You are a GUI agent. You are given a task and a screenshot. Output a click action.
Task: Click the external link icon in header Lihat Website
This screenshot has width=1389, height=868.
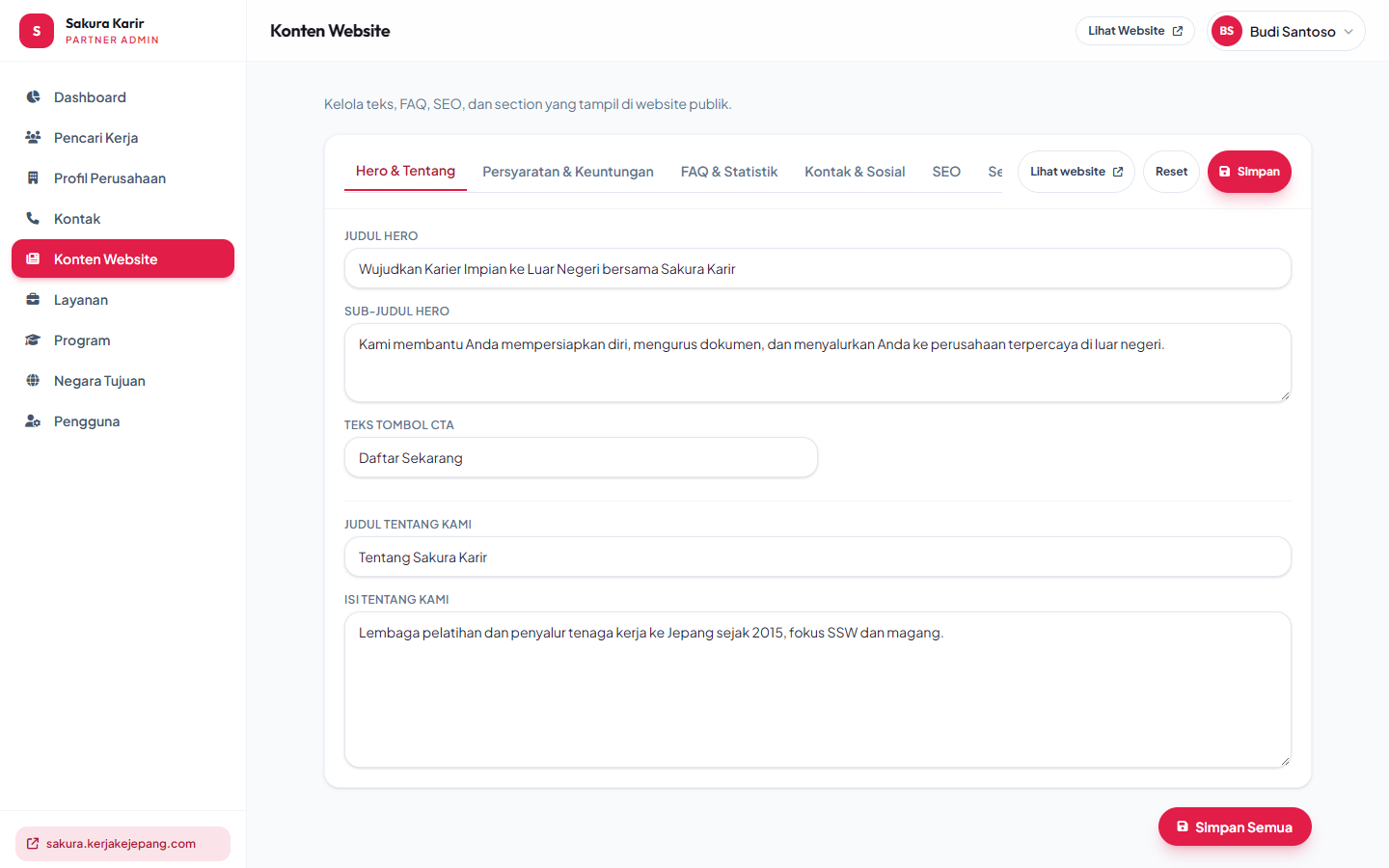coord(1178,31)
